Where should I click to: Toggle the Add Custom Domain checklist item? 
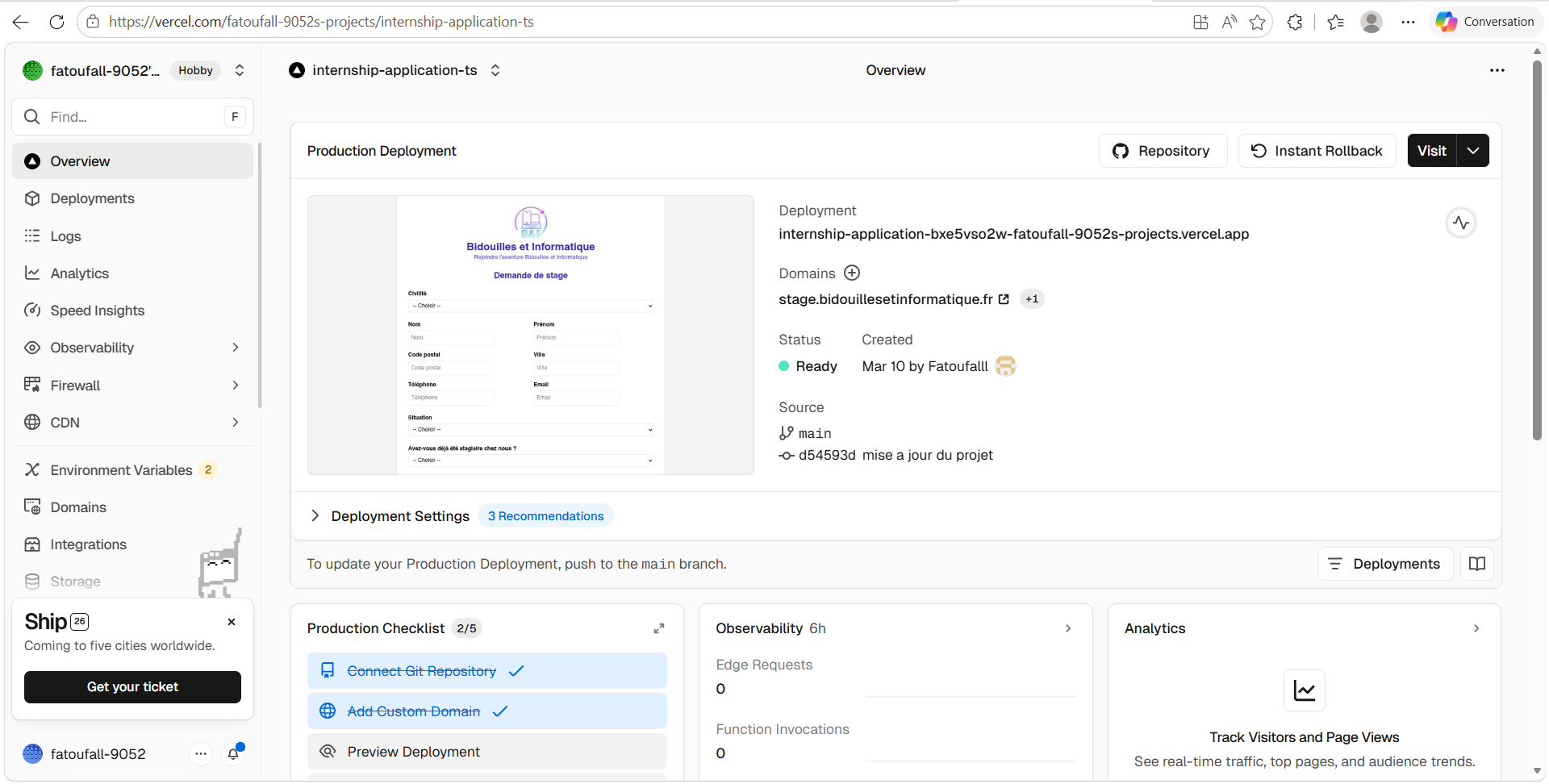[487, 711]
